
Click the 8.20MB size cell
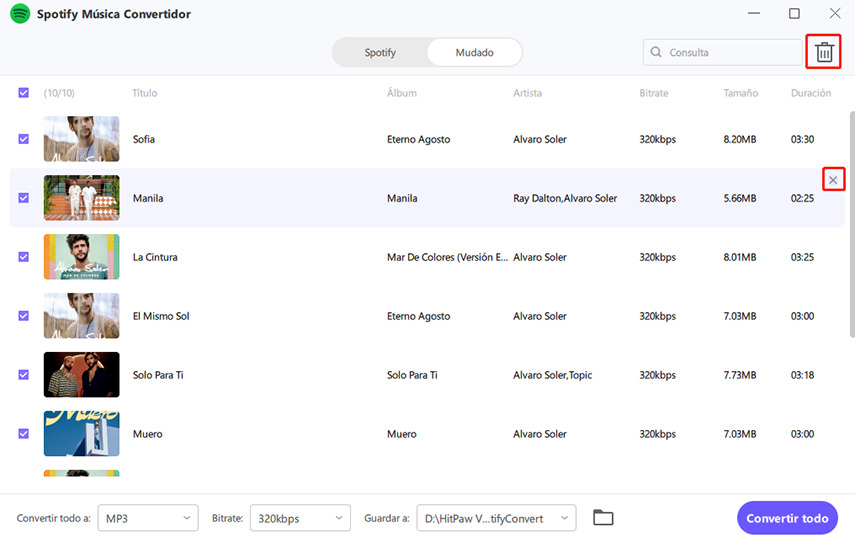pyautogui.click(x=740, y=139)
